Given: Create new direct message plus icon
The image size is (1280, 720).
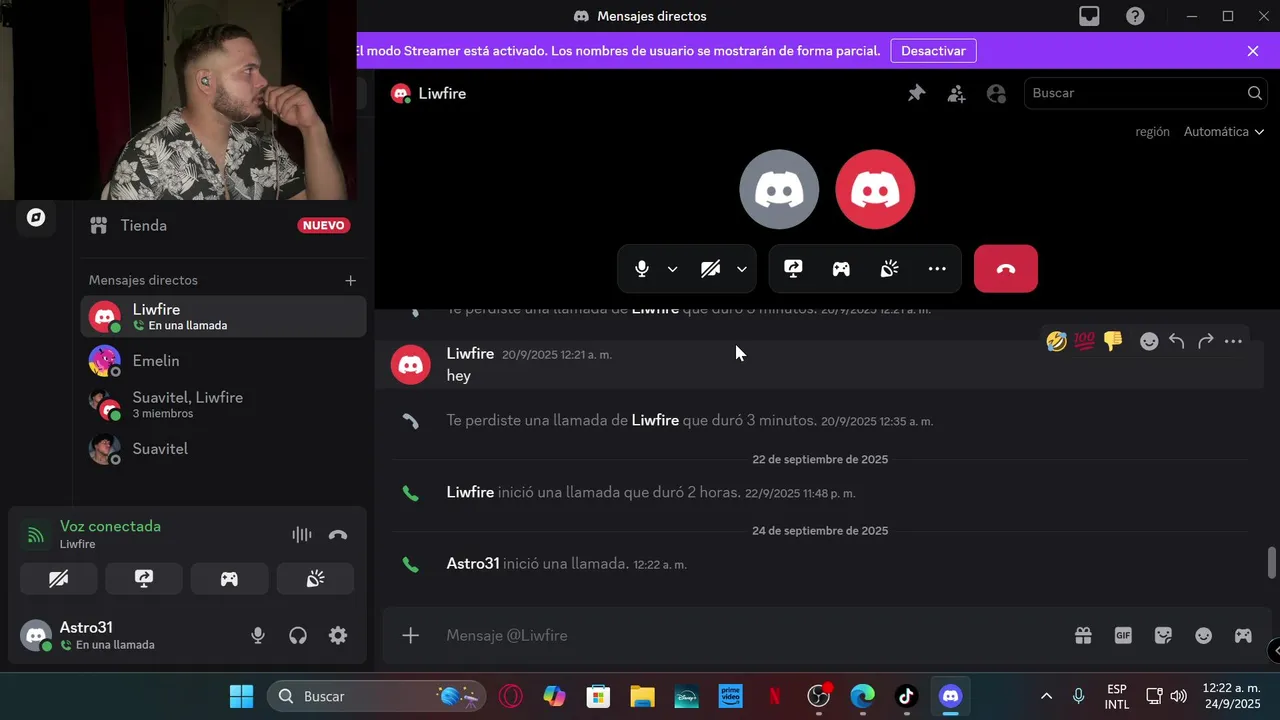Looking at the screenshot, I should pyautogui.click(x=350, y=281).
